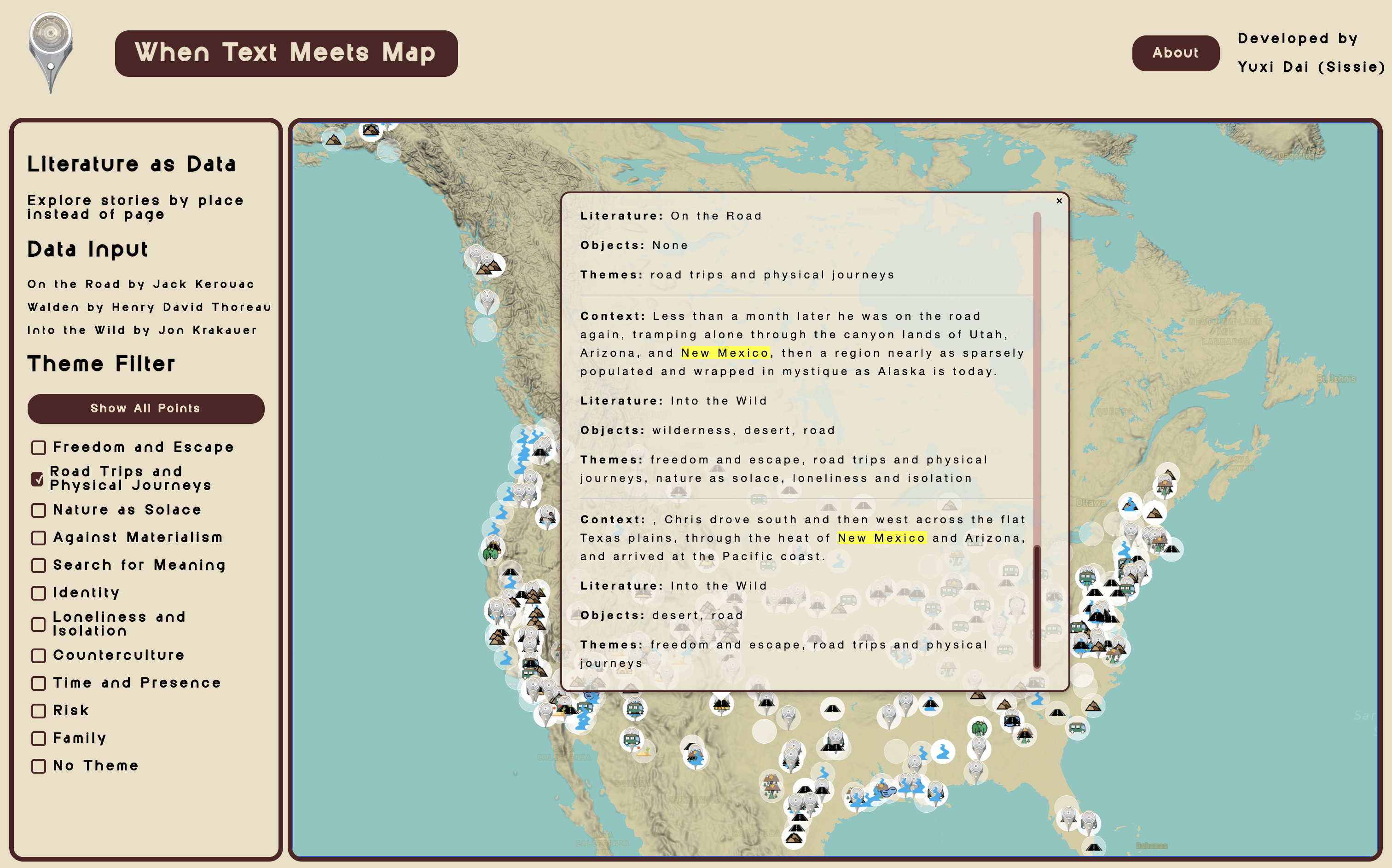Viewport: 1392px width, 868px height.
Task: Toggle the Identity theme checkbox
Action: (39, 592)
